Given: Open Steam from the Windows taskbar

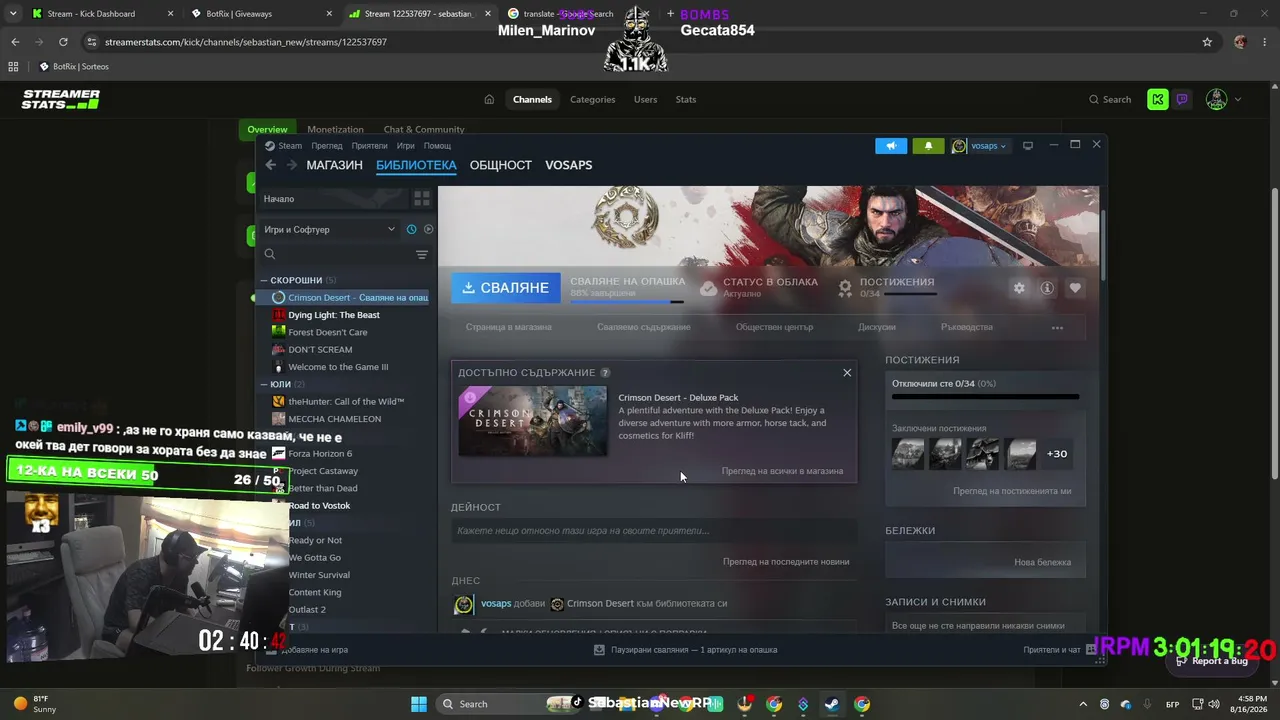Looking at the screenshot, I should (832, 704).
